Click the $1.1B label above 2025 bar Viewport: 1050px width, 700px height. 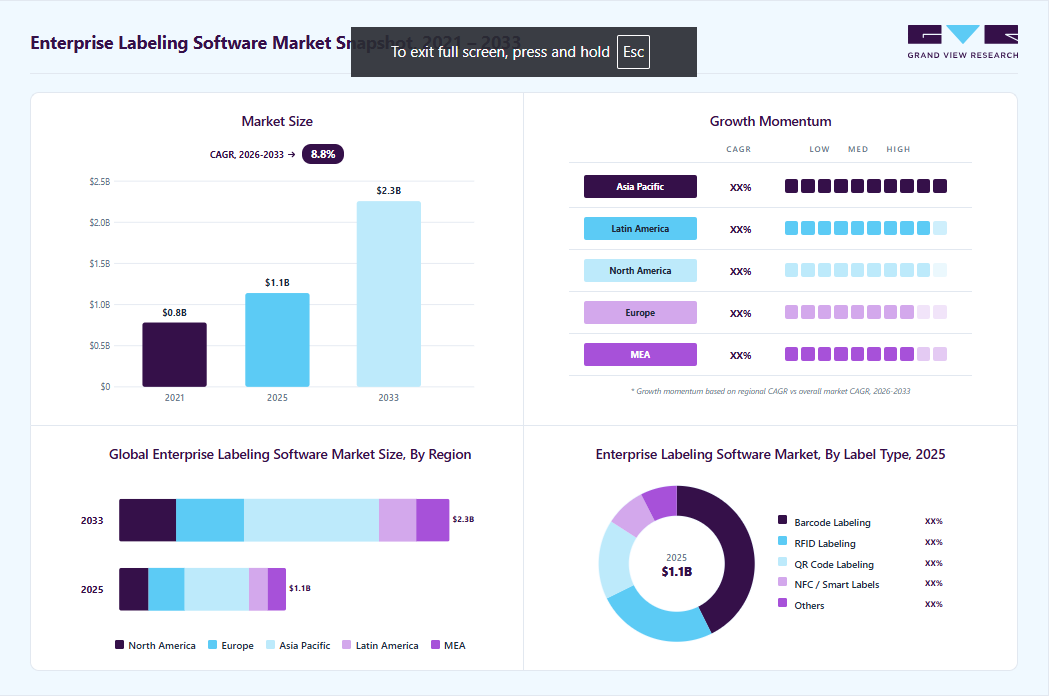(x=277, y=283)
